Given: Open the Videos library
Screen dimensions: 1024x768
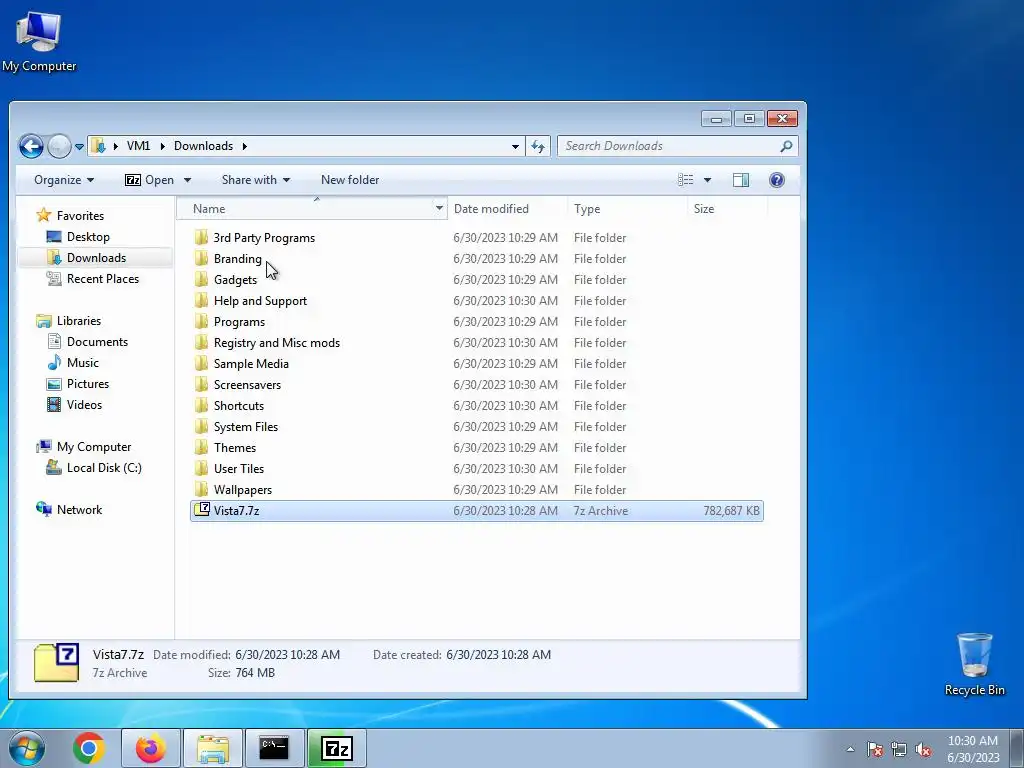Looking at the screenshot, I should coord(74,405).
